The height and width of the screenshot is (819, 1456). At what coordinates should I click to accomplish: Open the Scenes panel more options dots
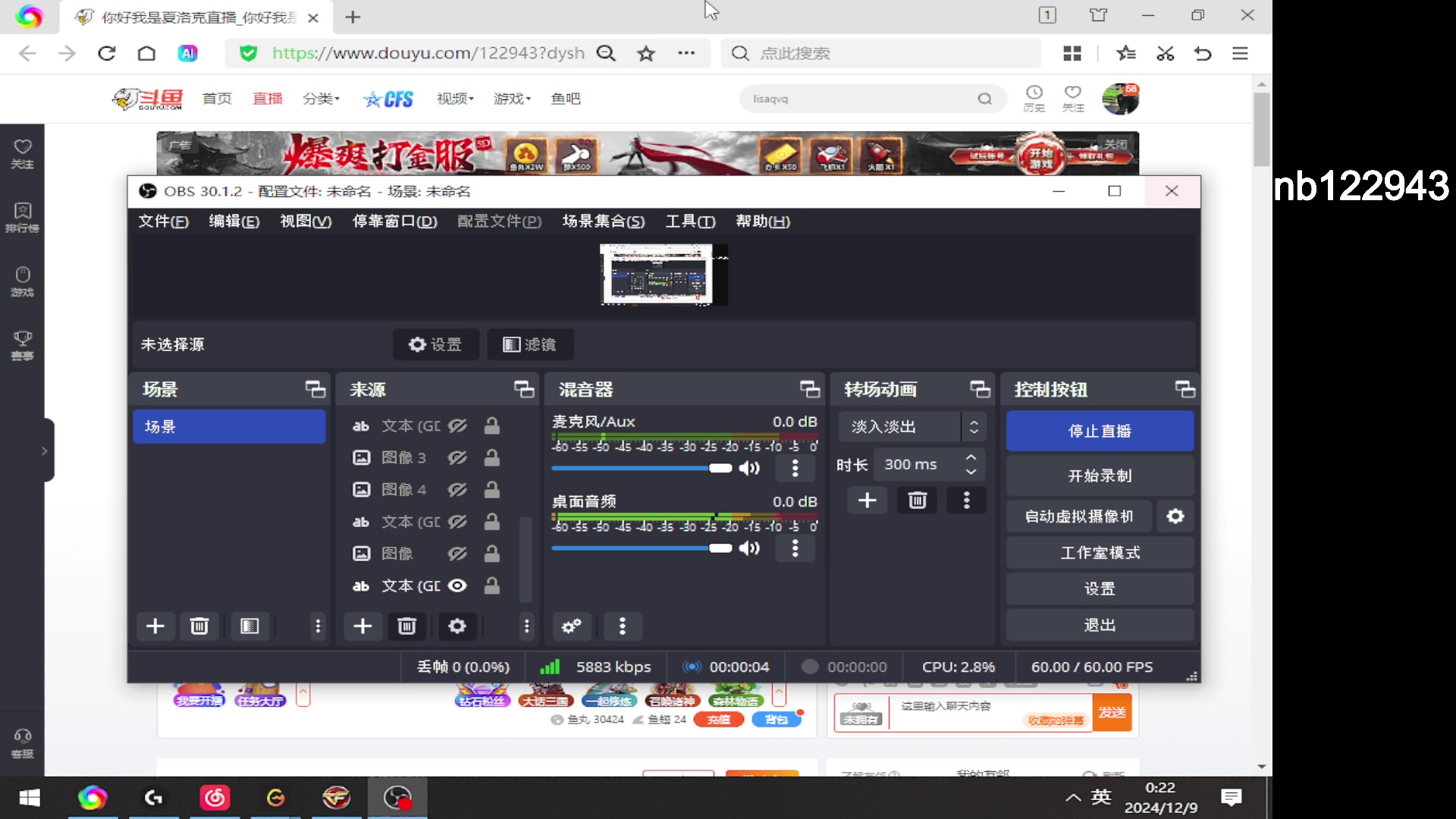(x=318, y=626)
